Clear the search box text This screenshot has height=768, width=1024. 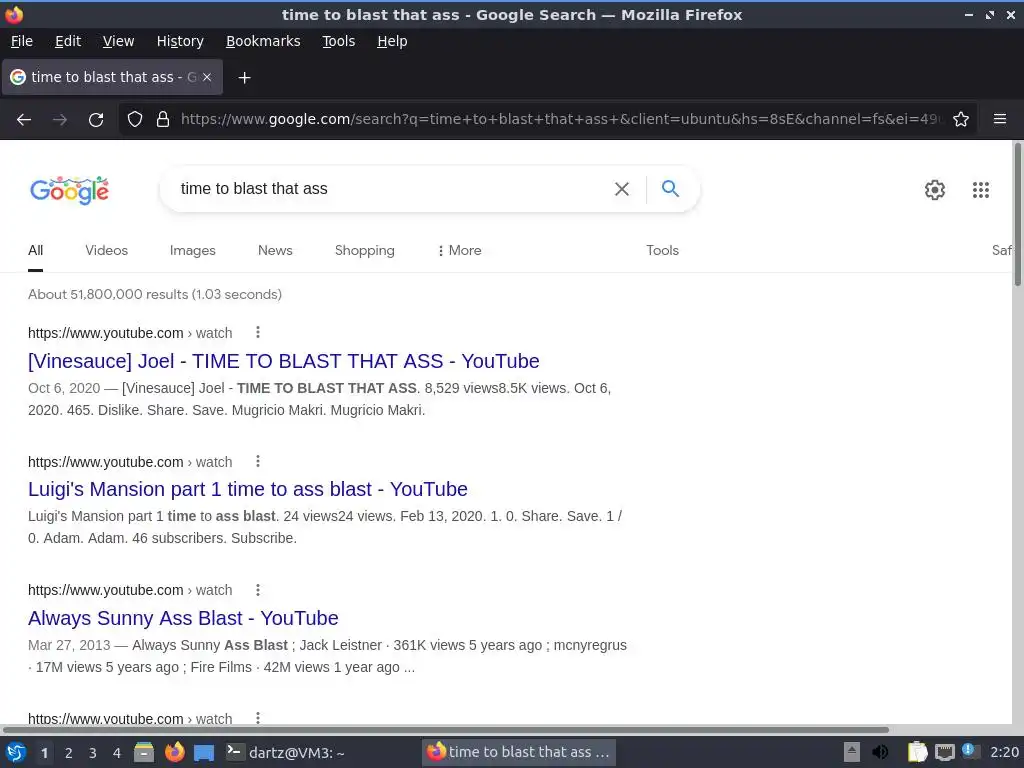coord(622,189)
